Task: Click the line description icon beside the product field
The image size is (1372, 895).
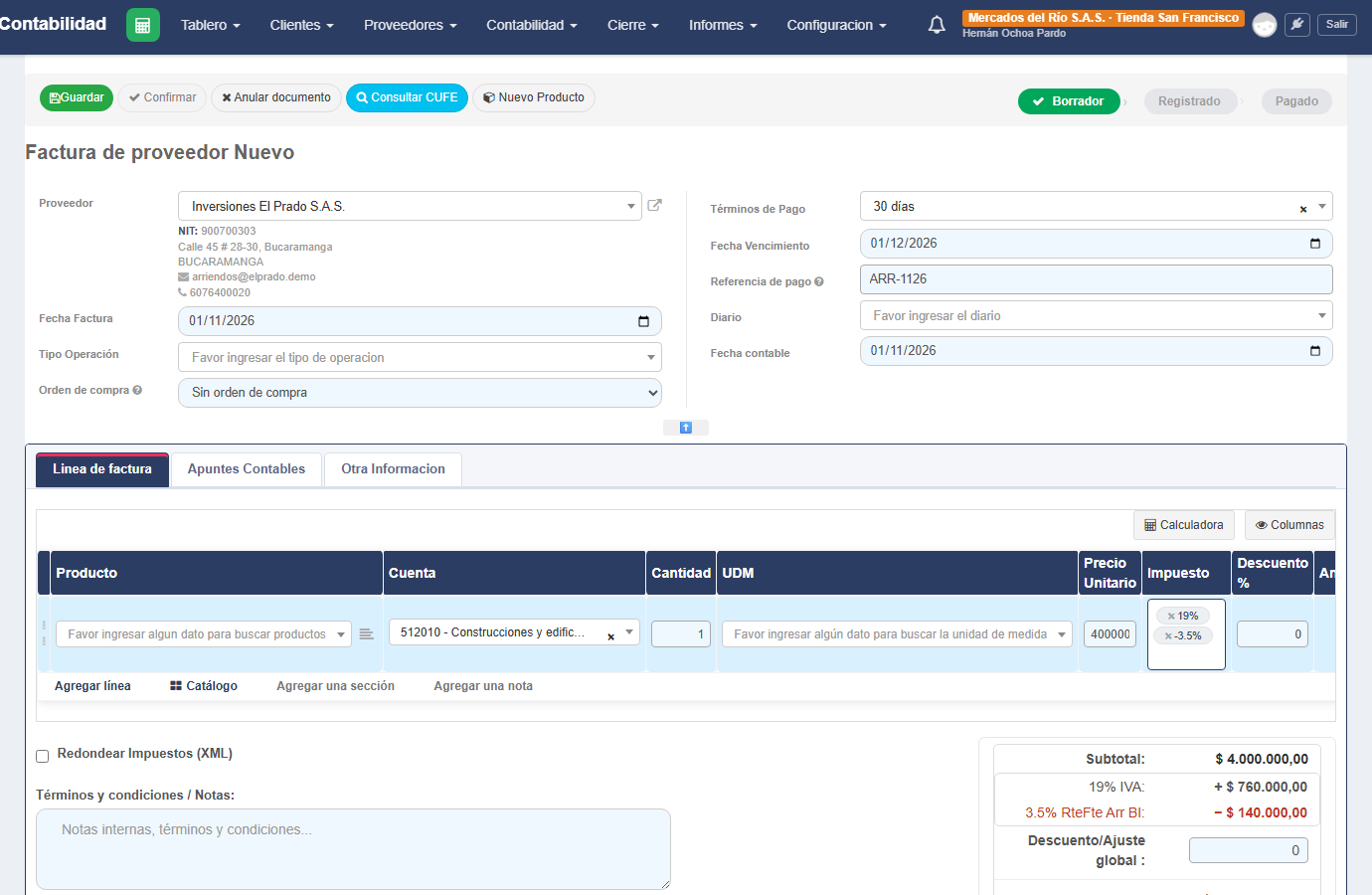Action: tap(367, 634)
